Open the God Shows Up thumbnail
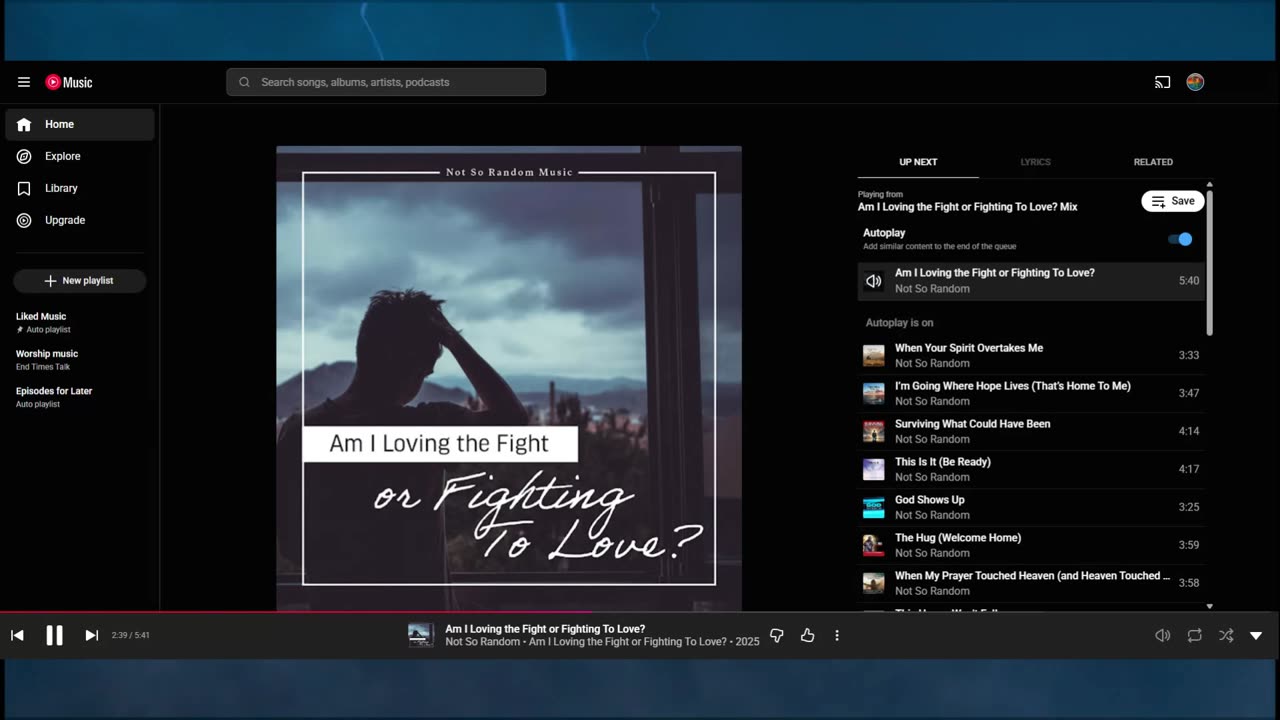Screen dimensions: 1280x720 pyautogui.click(x=874, y=507)
